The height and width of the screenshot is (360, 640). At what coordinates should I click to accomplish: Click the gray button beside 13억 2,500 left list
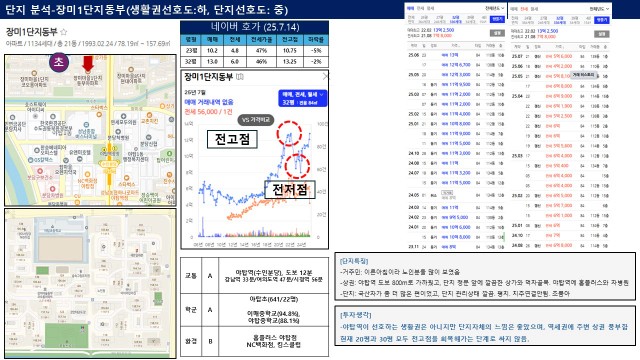pos(497,33)
